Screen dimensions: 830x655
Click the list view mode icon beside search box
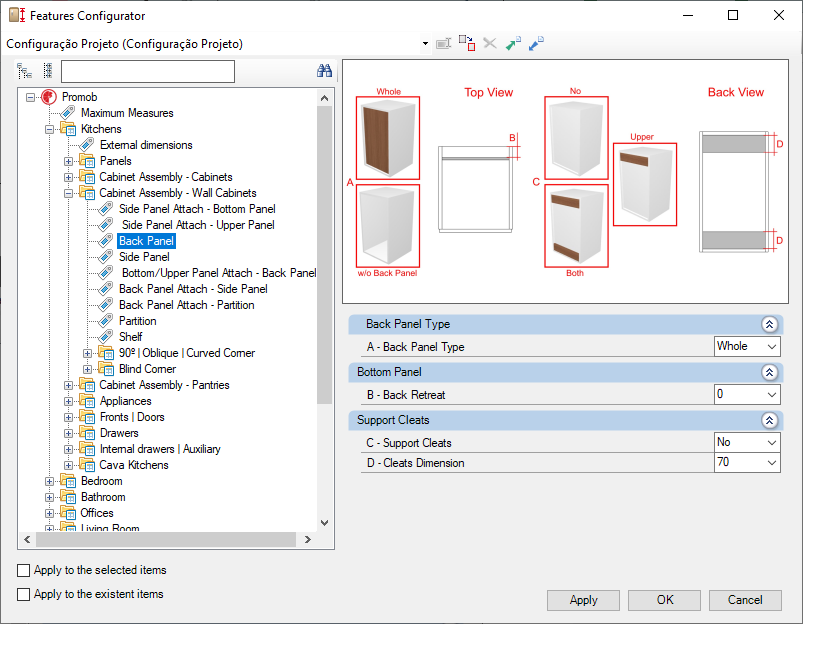(x=48, y=70)
